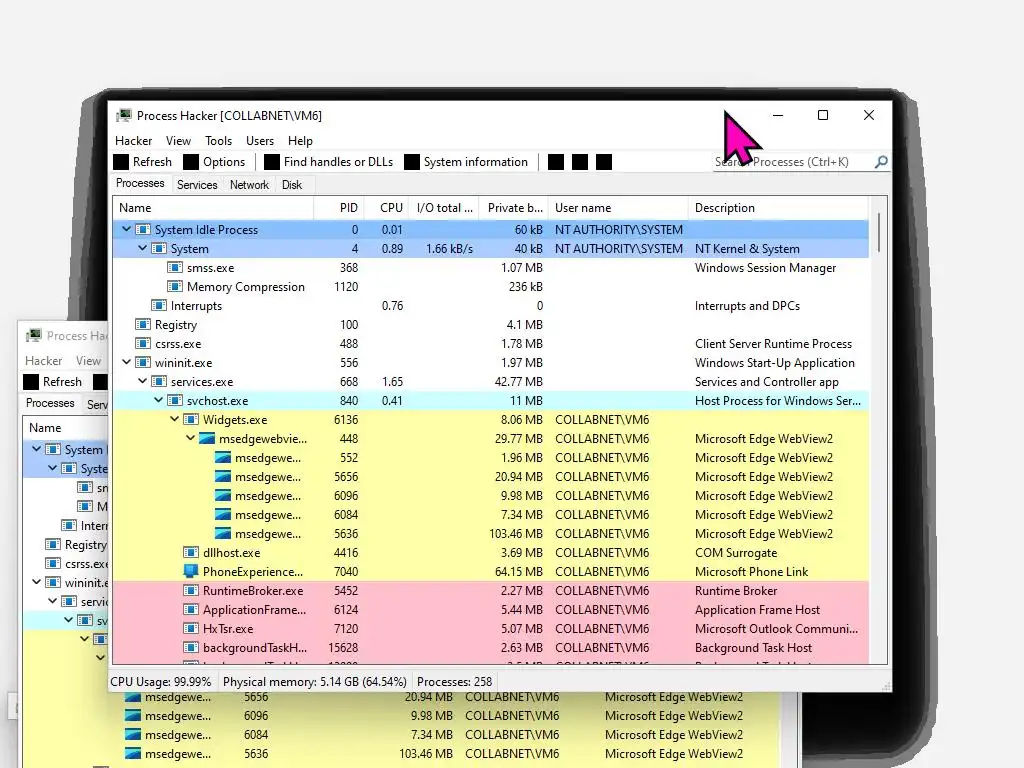Click Edge icon of PID 6096 in background window
Screen dimensions: 1024x768
click(x=133, y=716)
